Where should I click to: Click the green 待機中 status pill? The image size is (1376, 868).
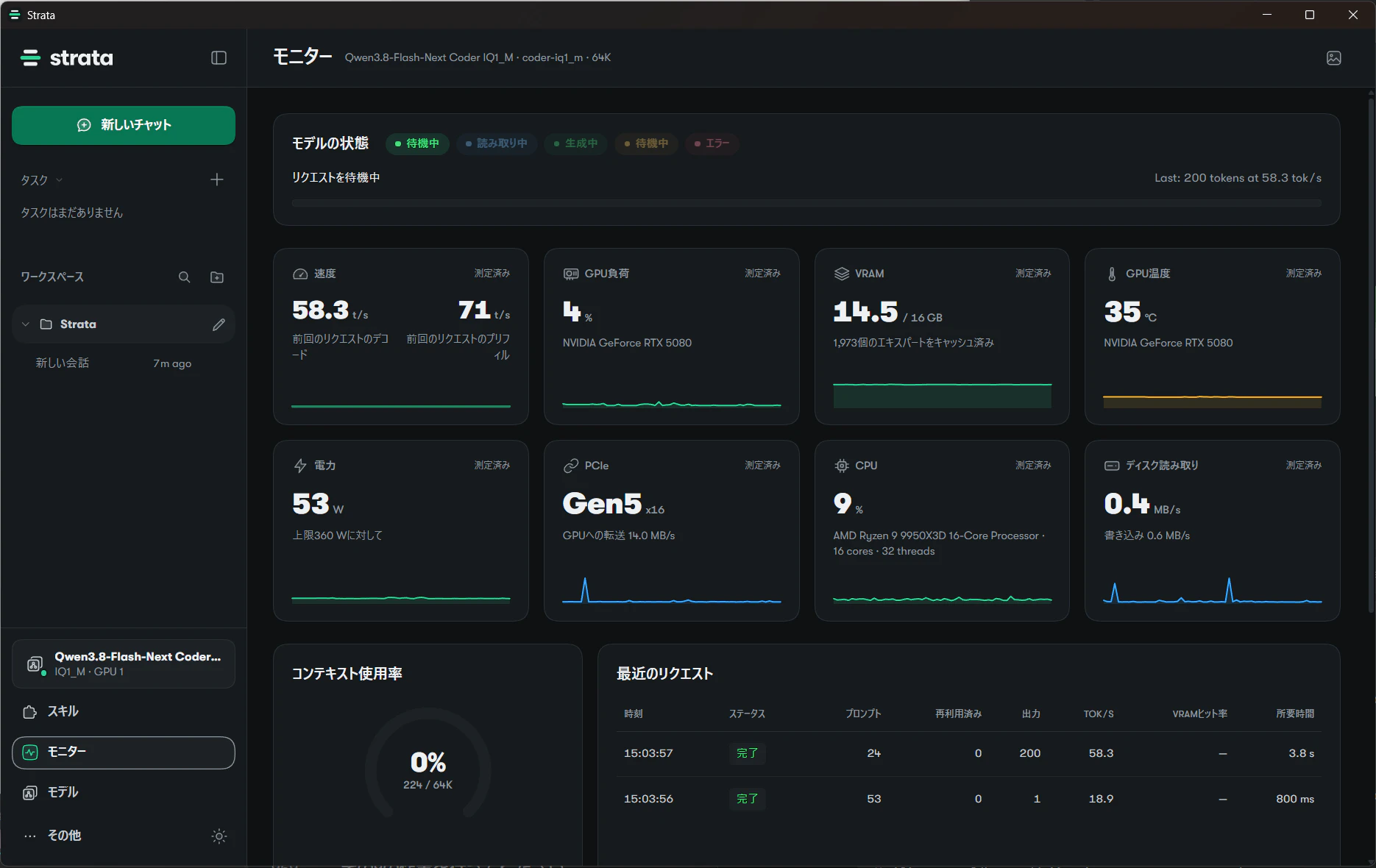[x=417, y=143]
